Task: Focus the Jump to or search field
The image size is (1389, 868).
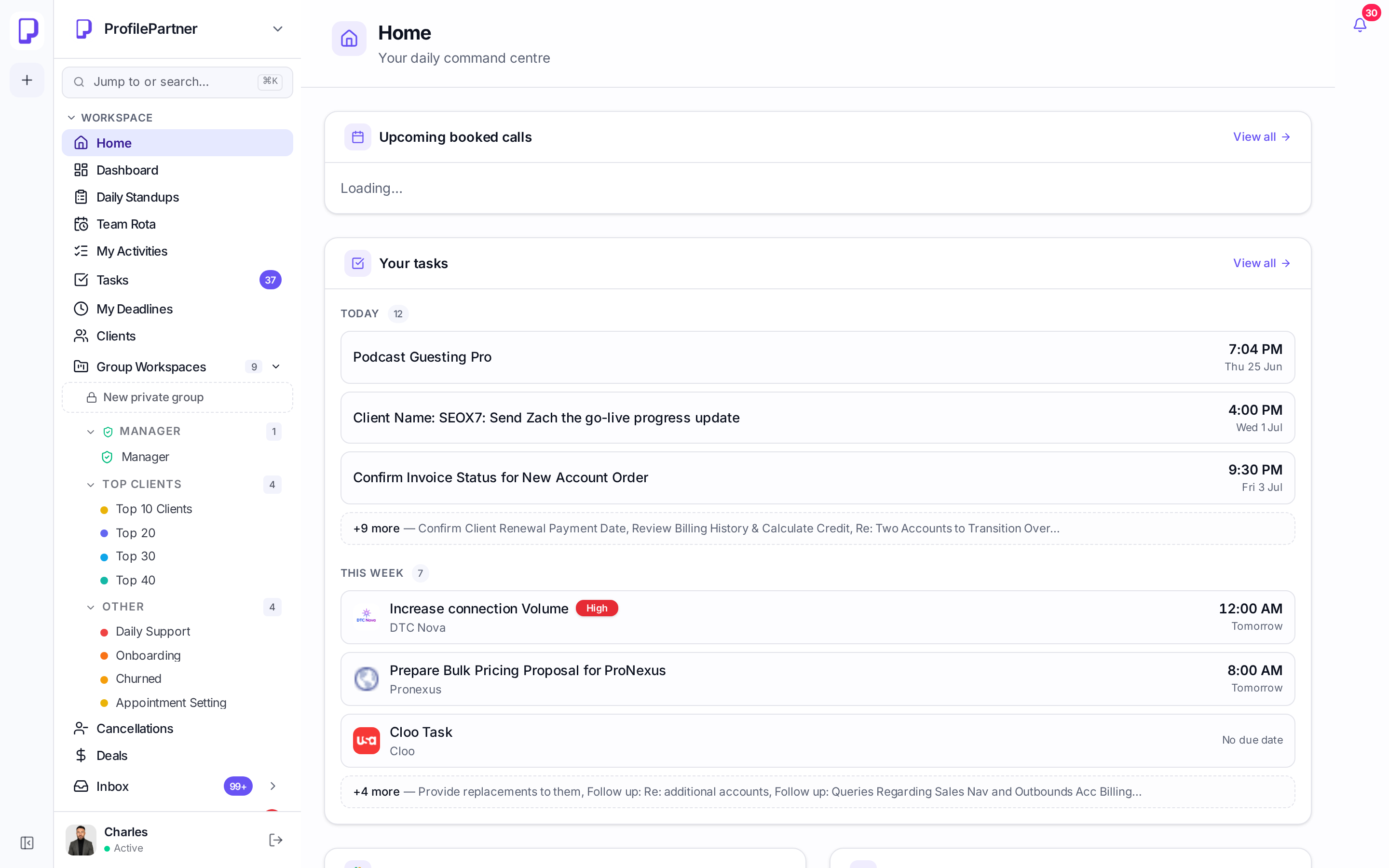Action: click(177, 81)
